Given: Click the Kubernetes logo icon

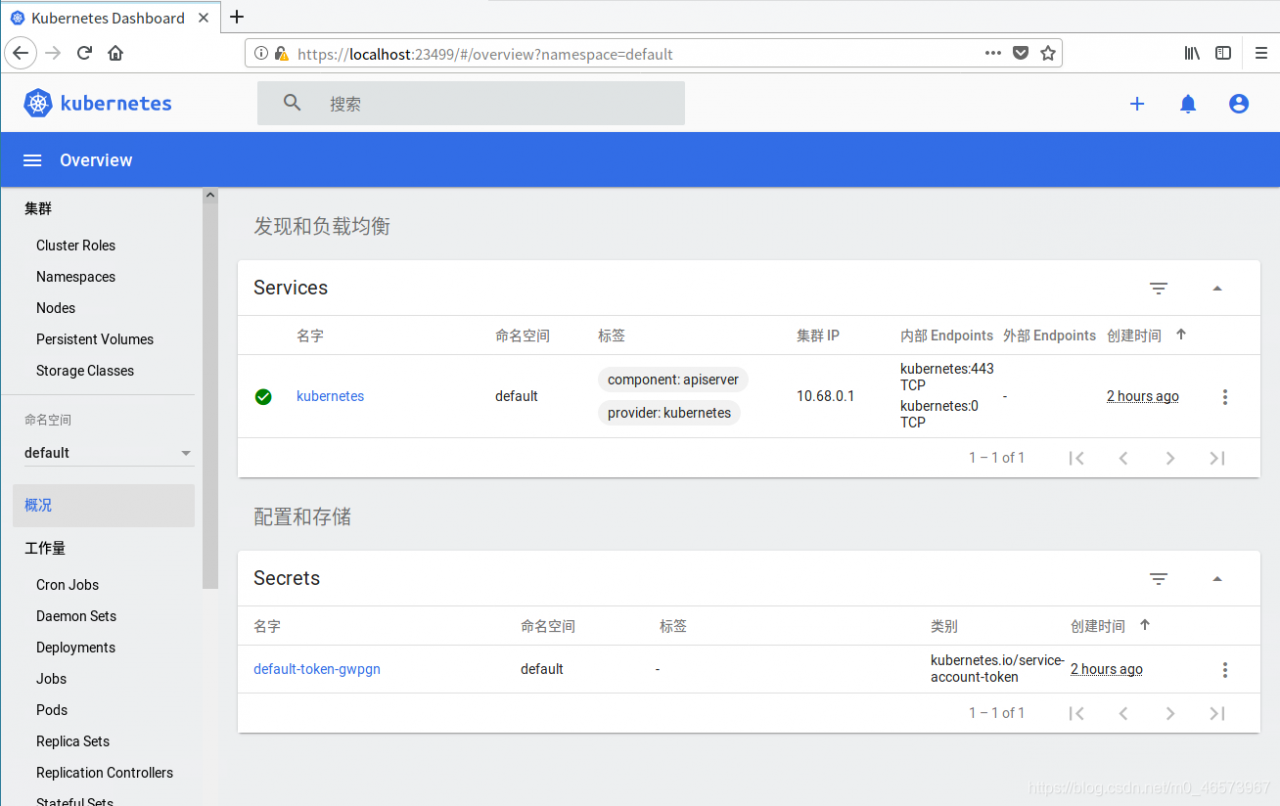Looking at the screenshot, I should 38,103.
